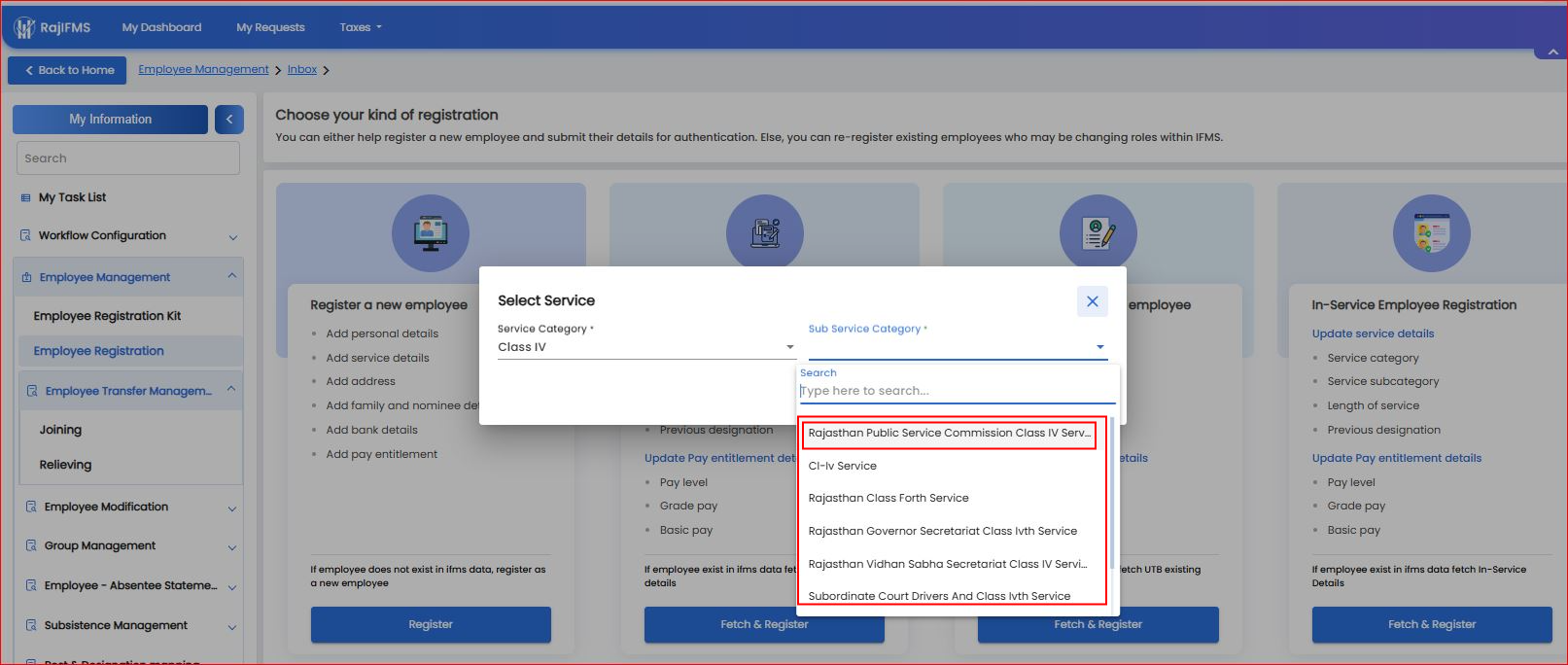Click the Register a new employee illustration
1568x665 pixels.
click(431, 233)
